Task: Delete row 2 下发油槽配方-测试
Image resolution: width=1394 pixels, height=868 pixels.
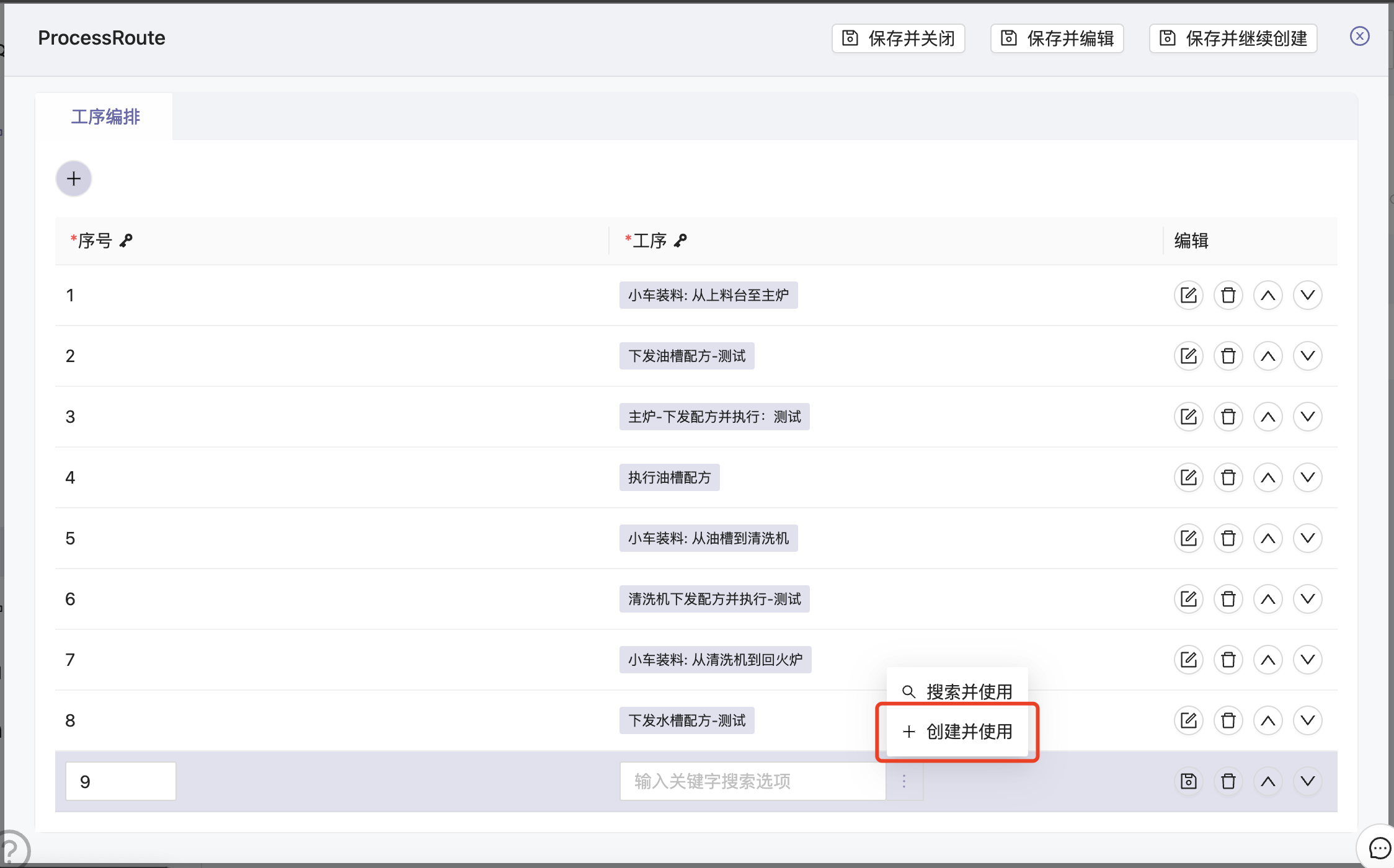Action: pos(1228,356)
